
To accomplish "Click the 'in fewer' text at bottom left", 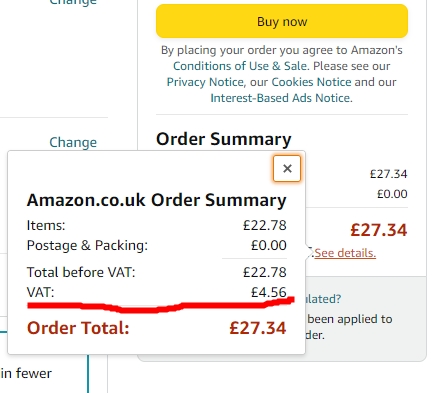I will (x=26, y=373).
